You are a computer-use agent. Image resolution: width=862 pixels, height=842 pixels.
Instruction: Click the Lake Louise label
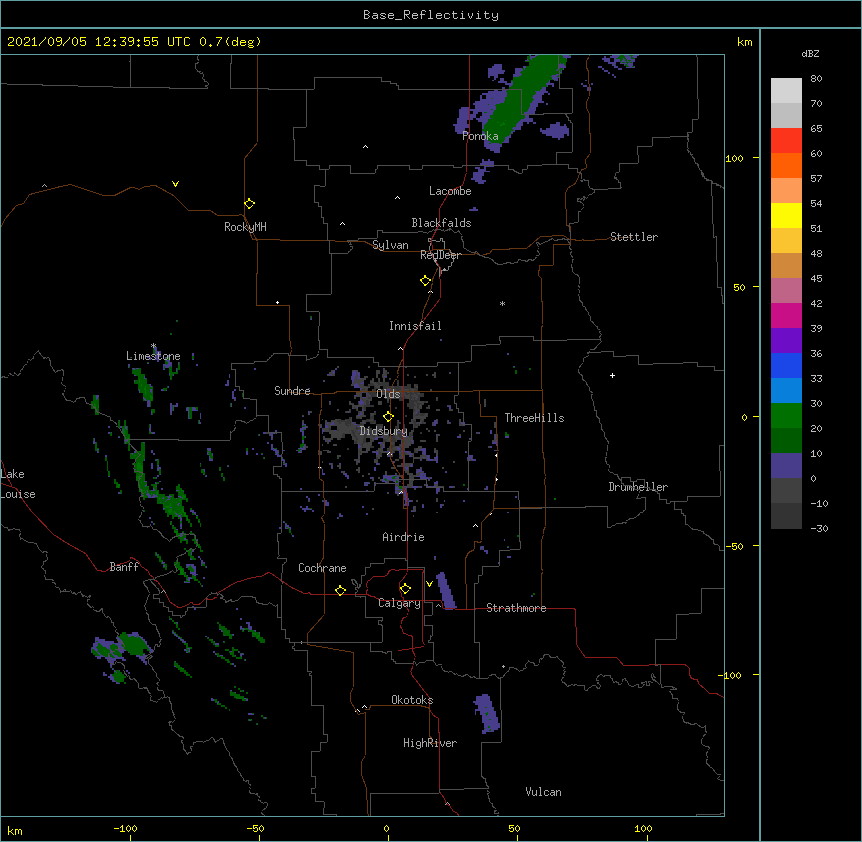tap(18, 484)
